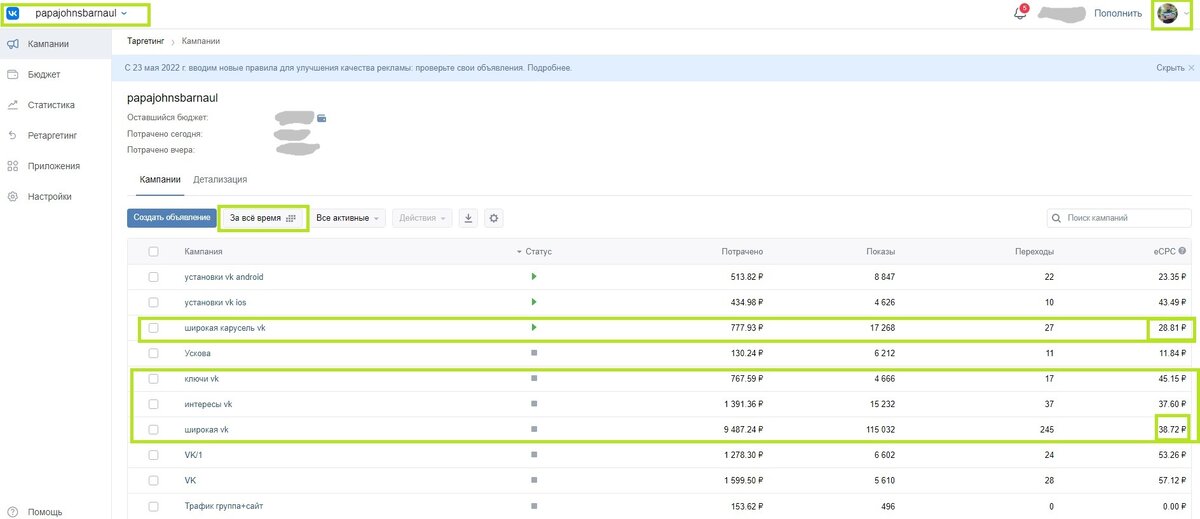This screenshot has width=1200, height=519.
Task: Click the Скрыть link on the banner
Action: coord(1170,68)
